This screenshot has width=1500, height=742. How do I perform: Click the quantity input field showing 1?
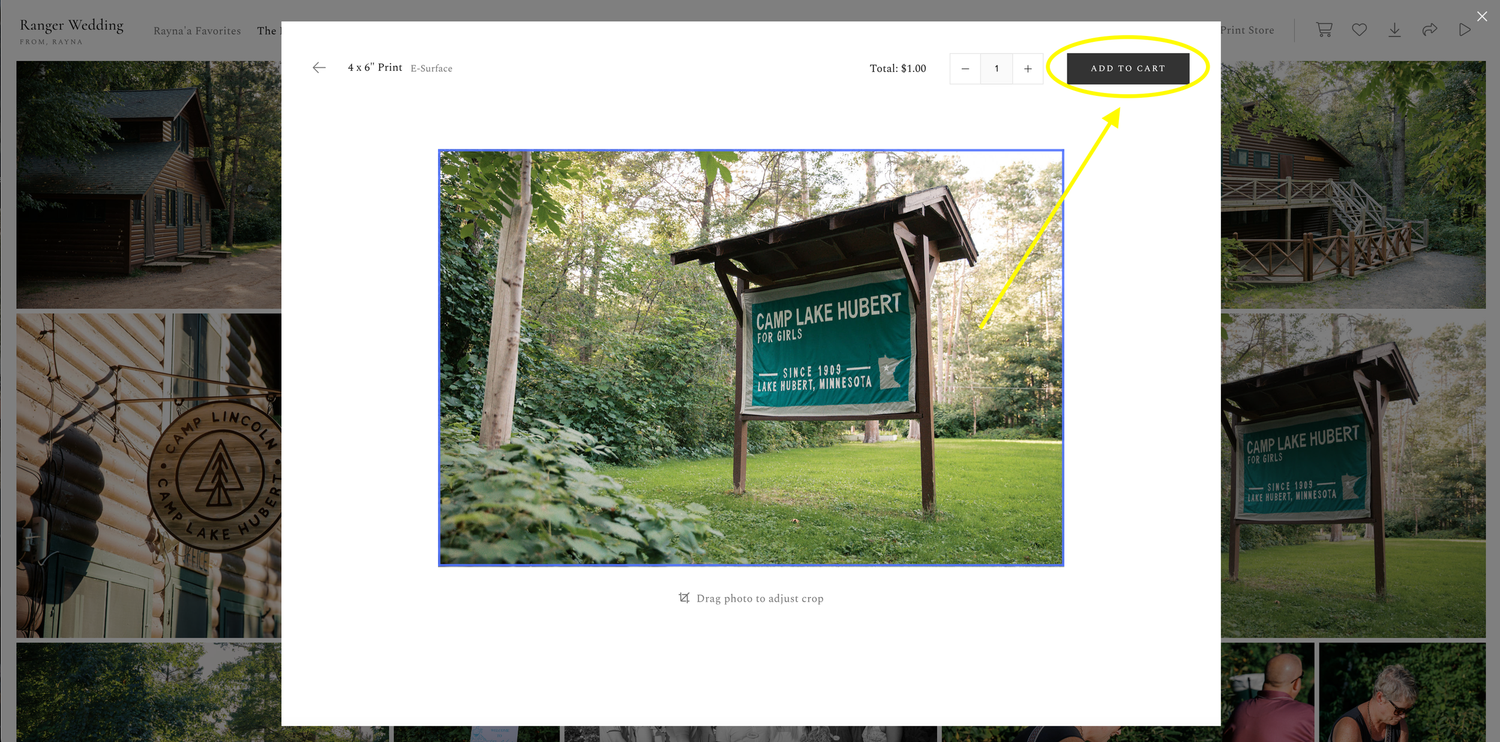click(996, 69)
